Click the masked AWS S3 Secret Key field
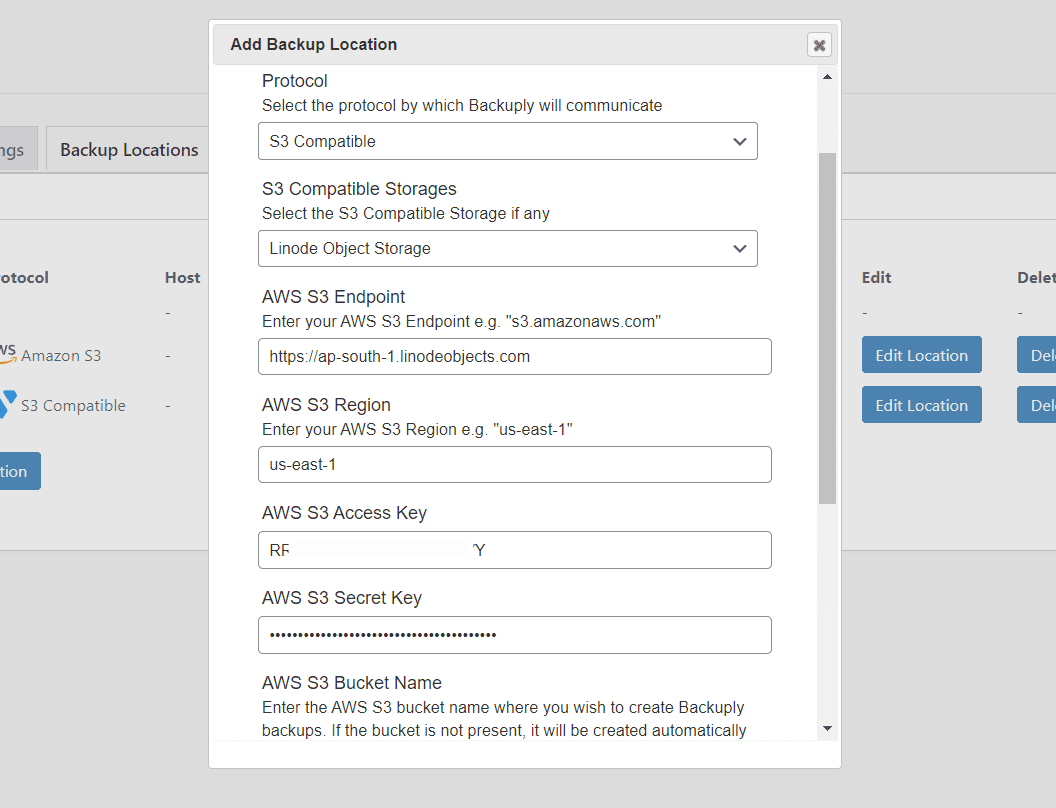Image resolution: width=1056 pixels, height=808 pixels. [x=514, y=635]
